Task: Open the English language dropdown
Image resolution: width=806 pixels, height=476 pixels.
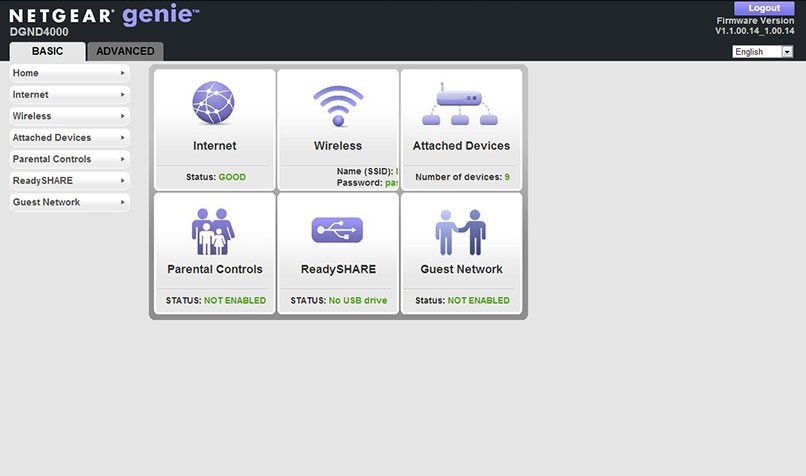Action: [x=763, y=52]
